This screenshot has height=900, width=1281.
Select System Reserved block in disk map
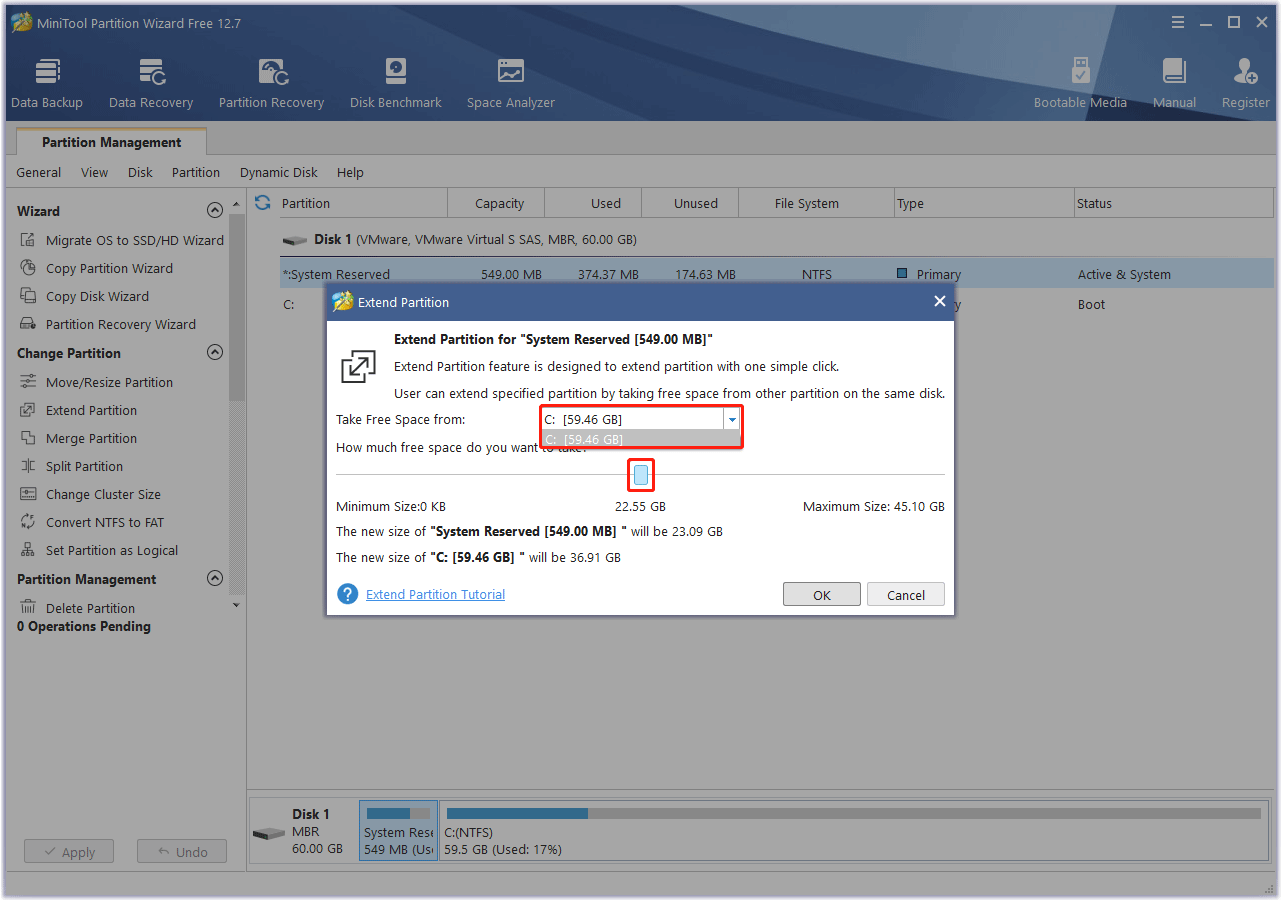399,832
